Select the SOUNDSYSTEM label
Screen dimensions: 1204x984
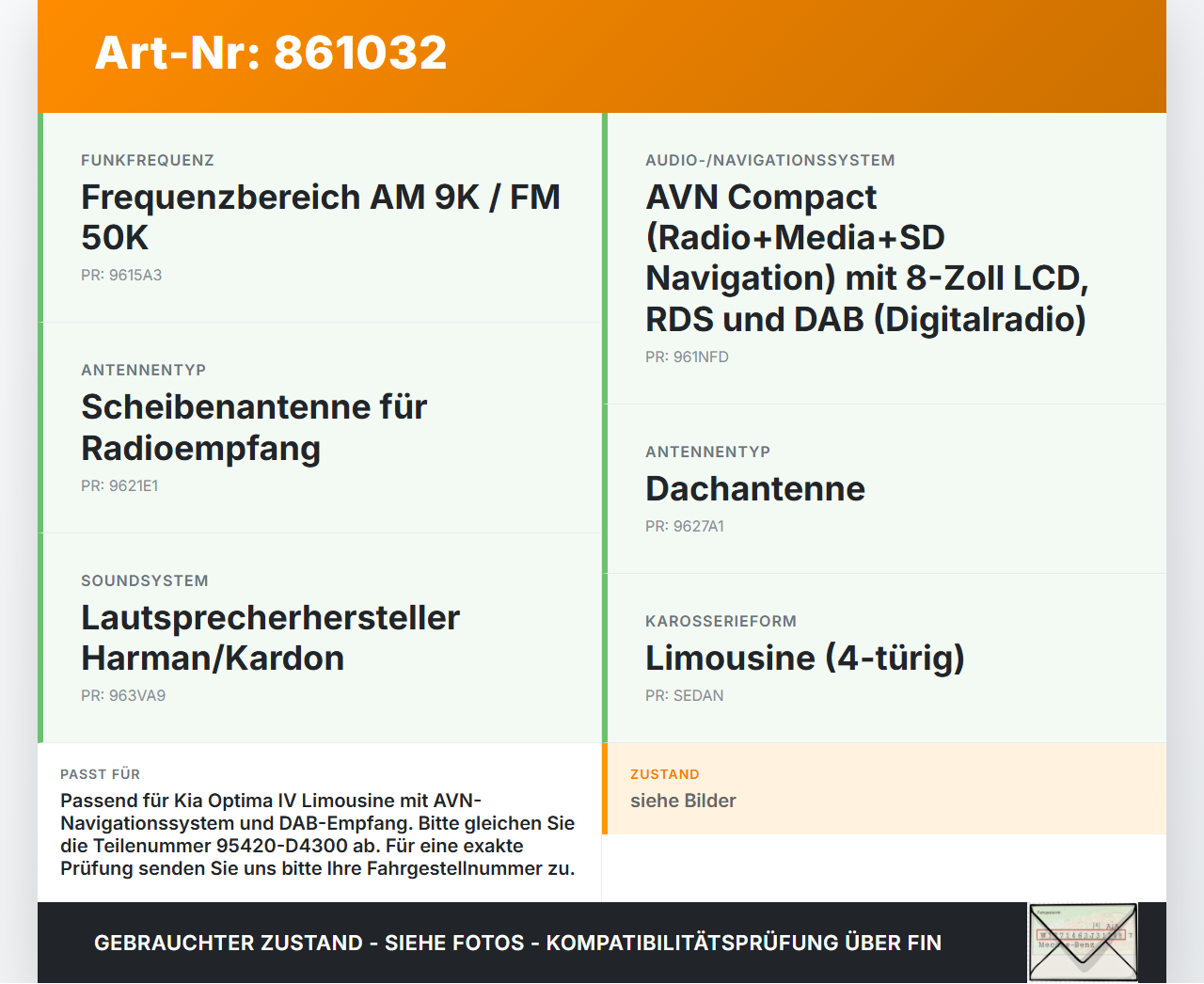pos(145,580)
